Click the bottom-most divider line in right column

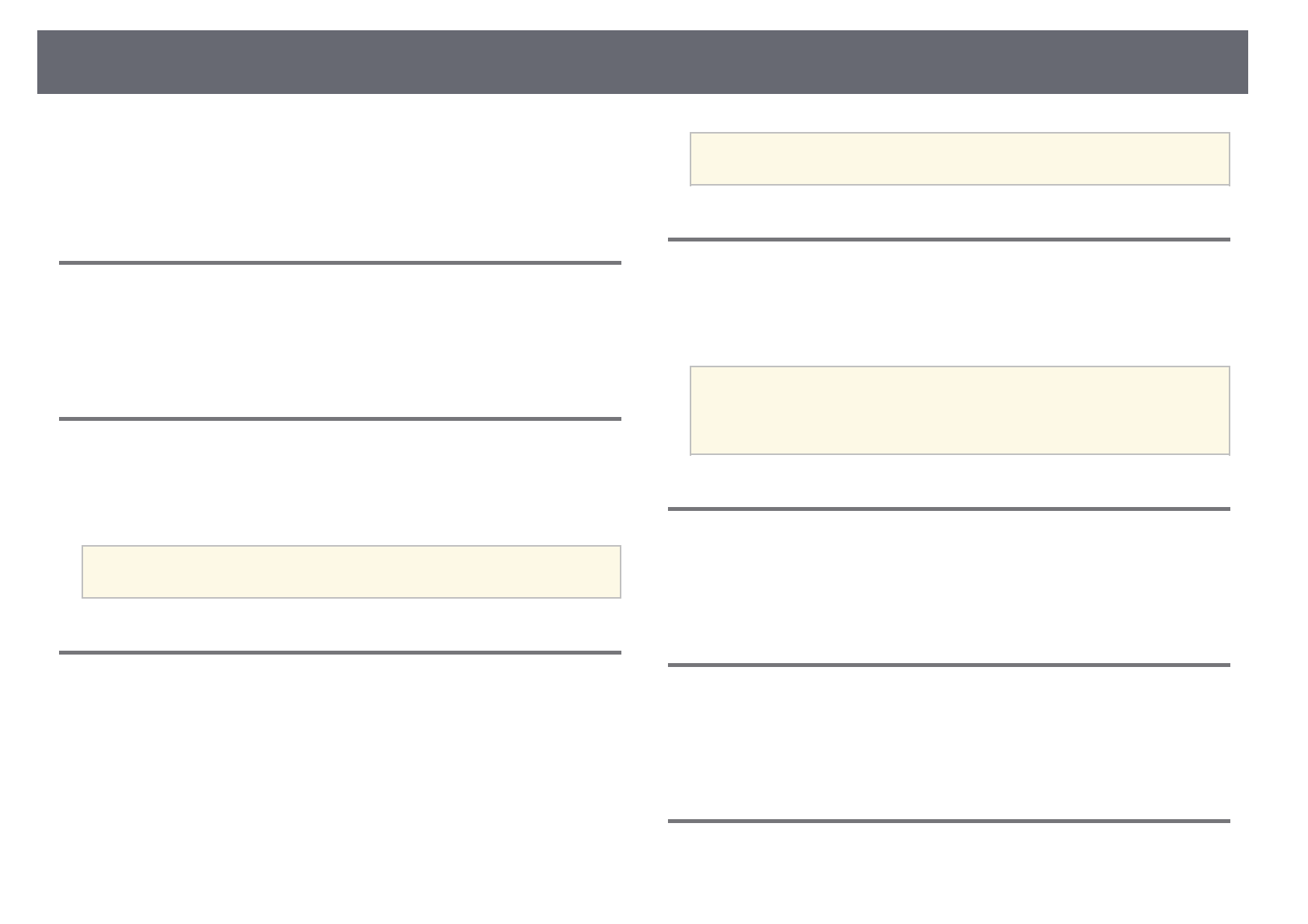pyautogui.click(x=948, y=821)
